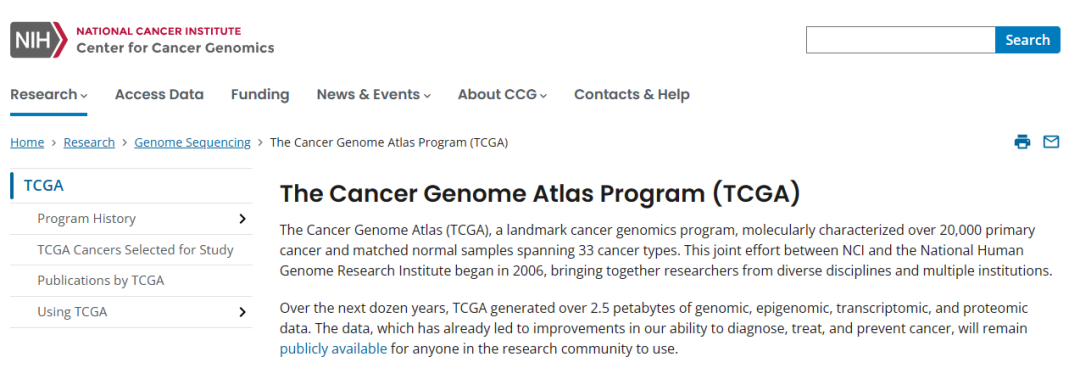Screen dimensions: 1080x368
Task: Focus the site search text box
Action: [900, 40]
